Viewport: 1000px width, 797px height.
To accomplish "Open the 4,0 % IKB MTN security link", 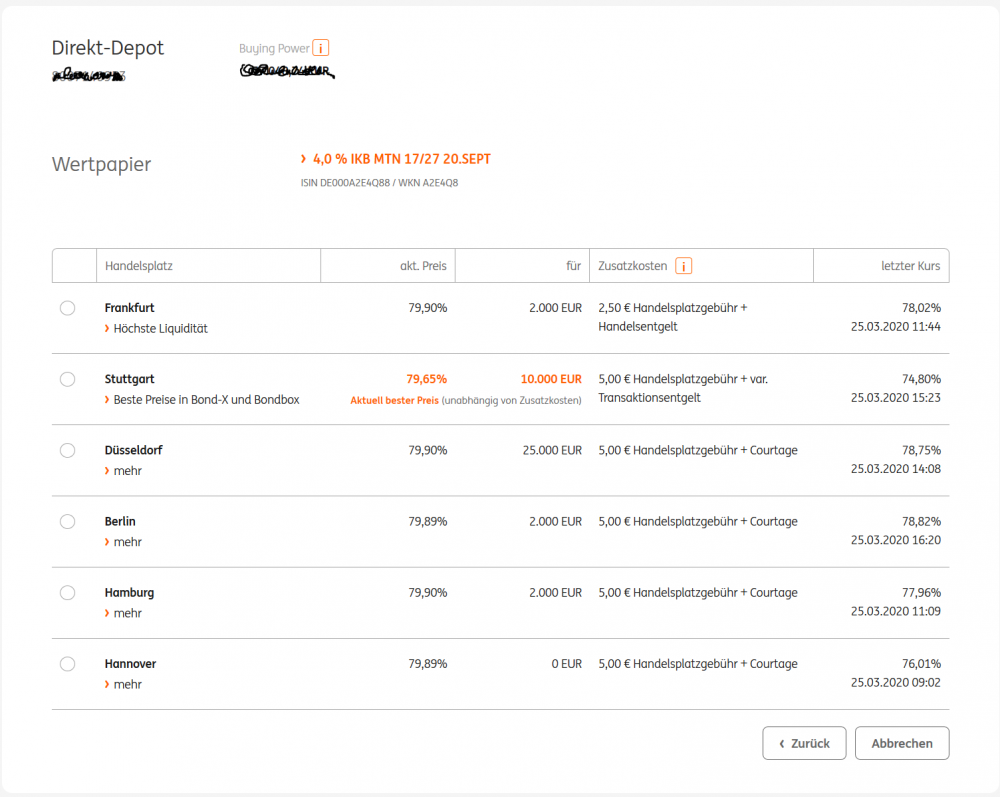I will point(401,159).
